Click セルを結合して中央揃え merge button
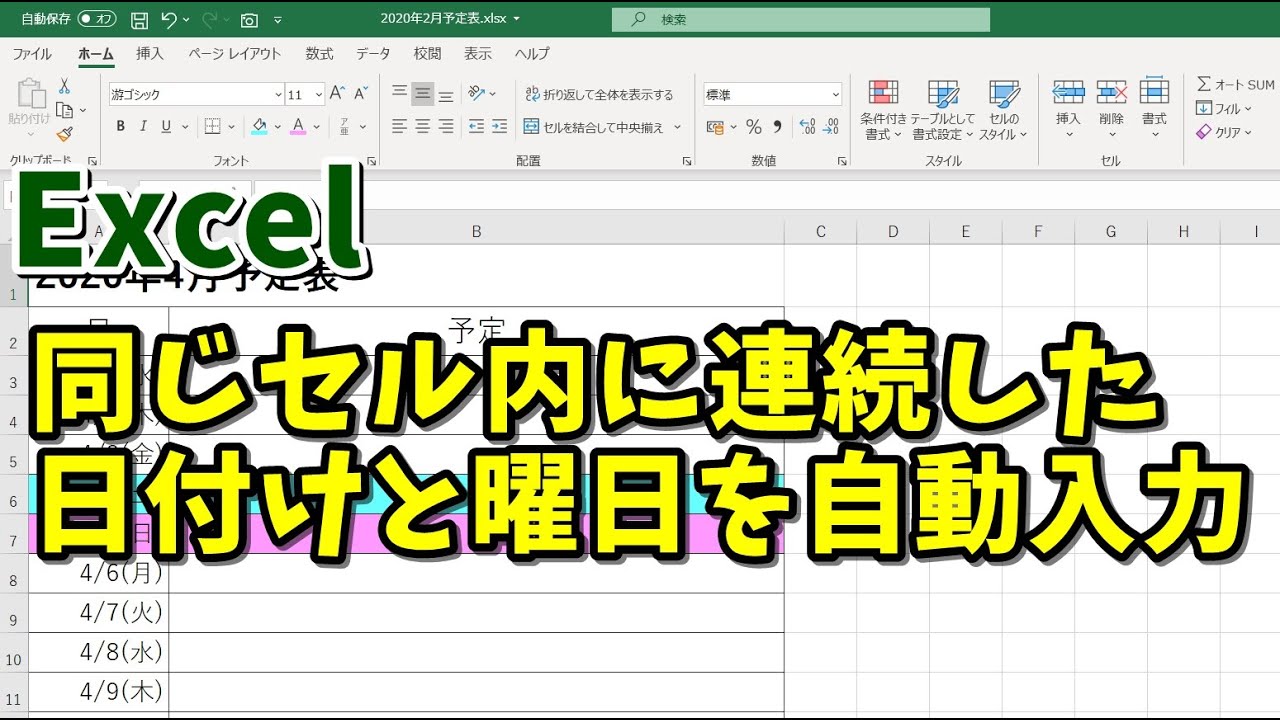The image size is (1280, 720). click(x=594, y=127)
